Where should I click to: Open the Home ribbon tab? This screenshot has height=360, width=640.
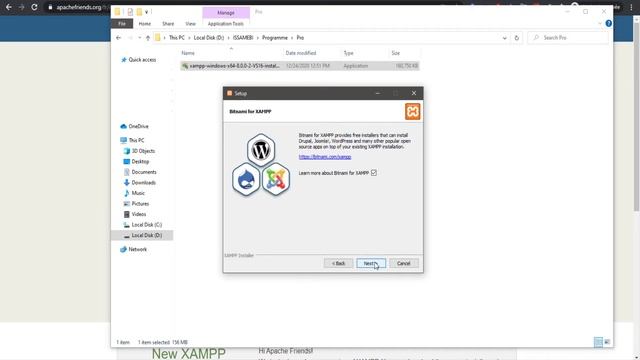tap(144, 24)
